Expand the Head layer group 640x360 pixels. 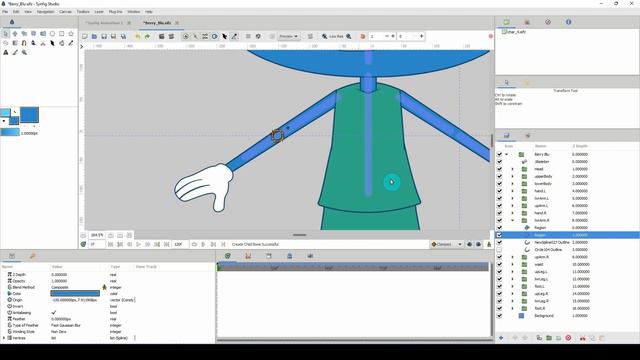(x=513, y=169)
